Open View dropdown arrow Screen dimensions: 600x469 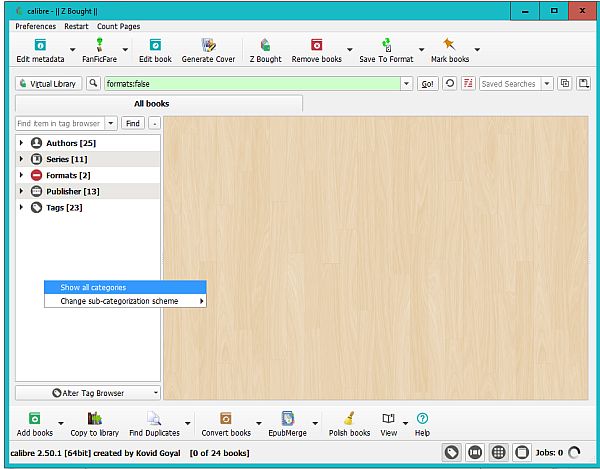click(x=405, y=423)
